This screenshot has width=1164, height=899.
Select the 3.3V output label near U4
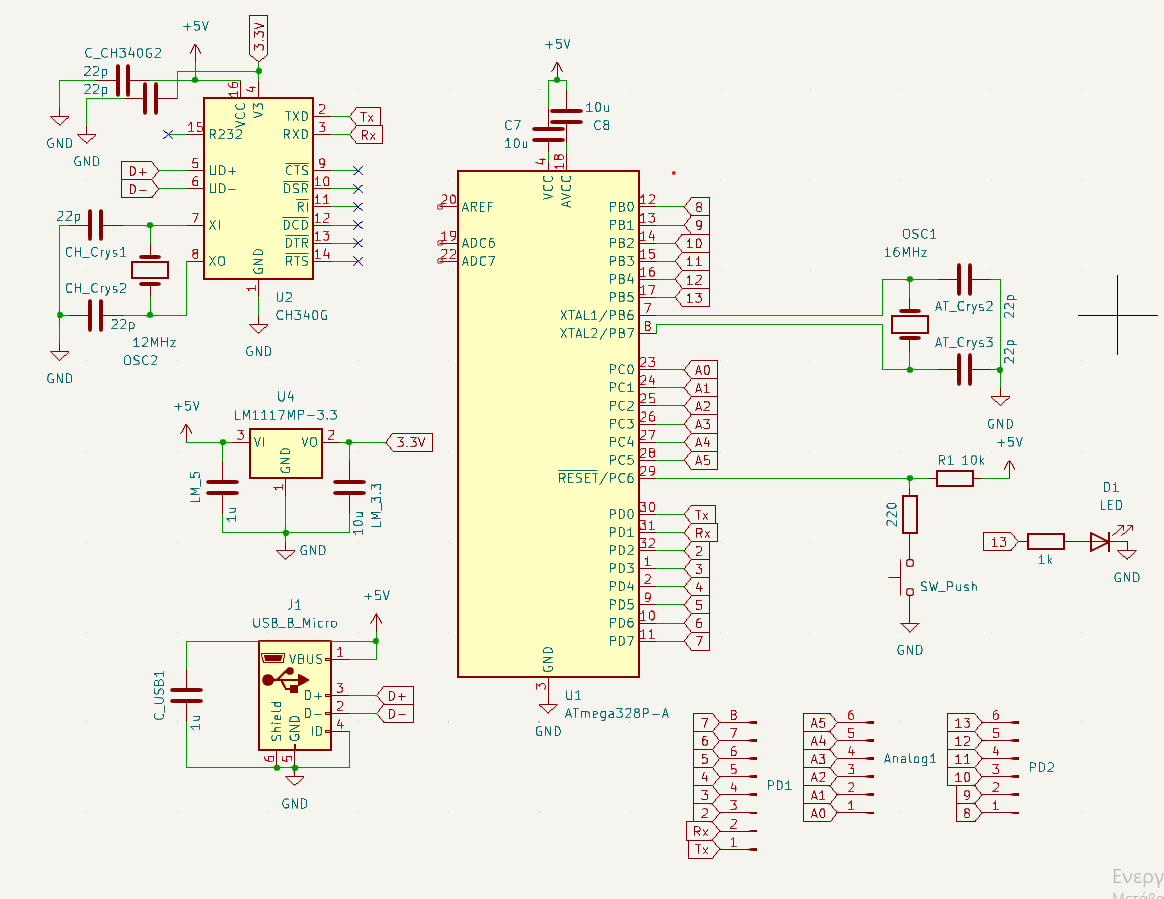(x=411, y=442)
